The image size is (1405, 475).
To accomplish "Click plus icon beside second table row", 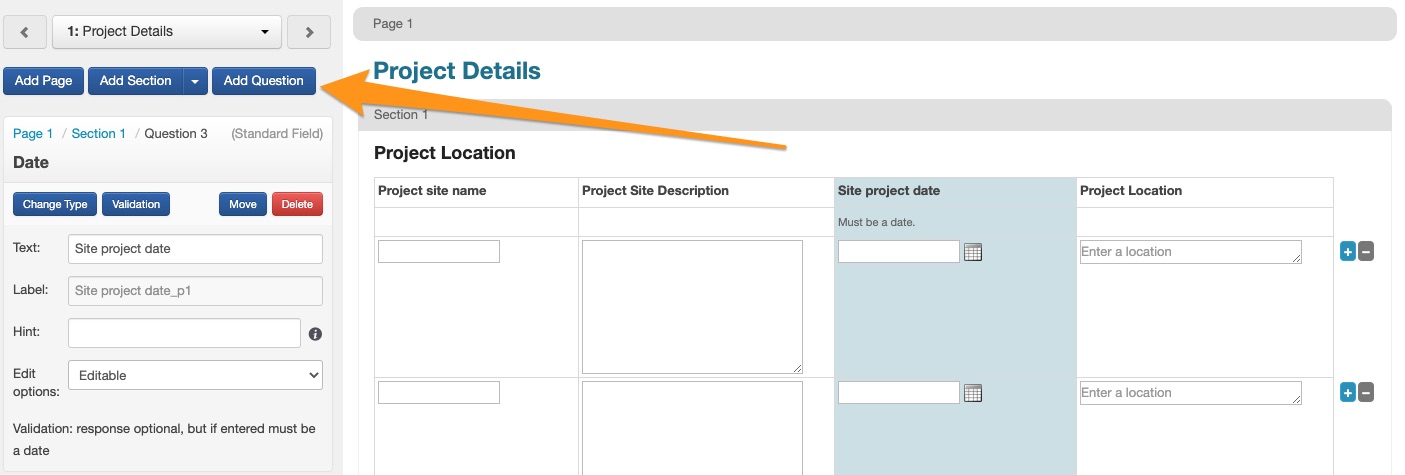I will pyautogui.click(x=1347, y=393).
